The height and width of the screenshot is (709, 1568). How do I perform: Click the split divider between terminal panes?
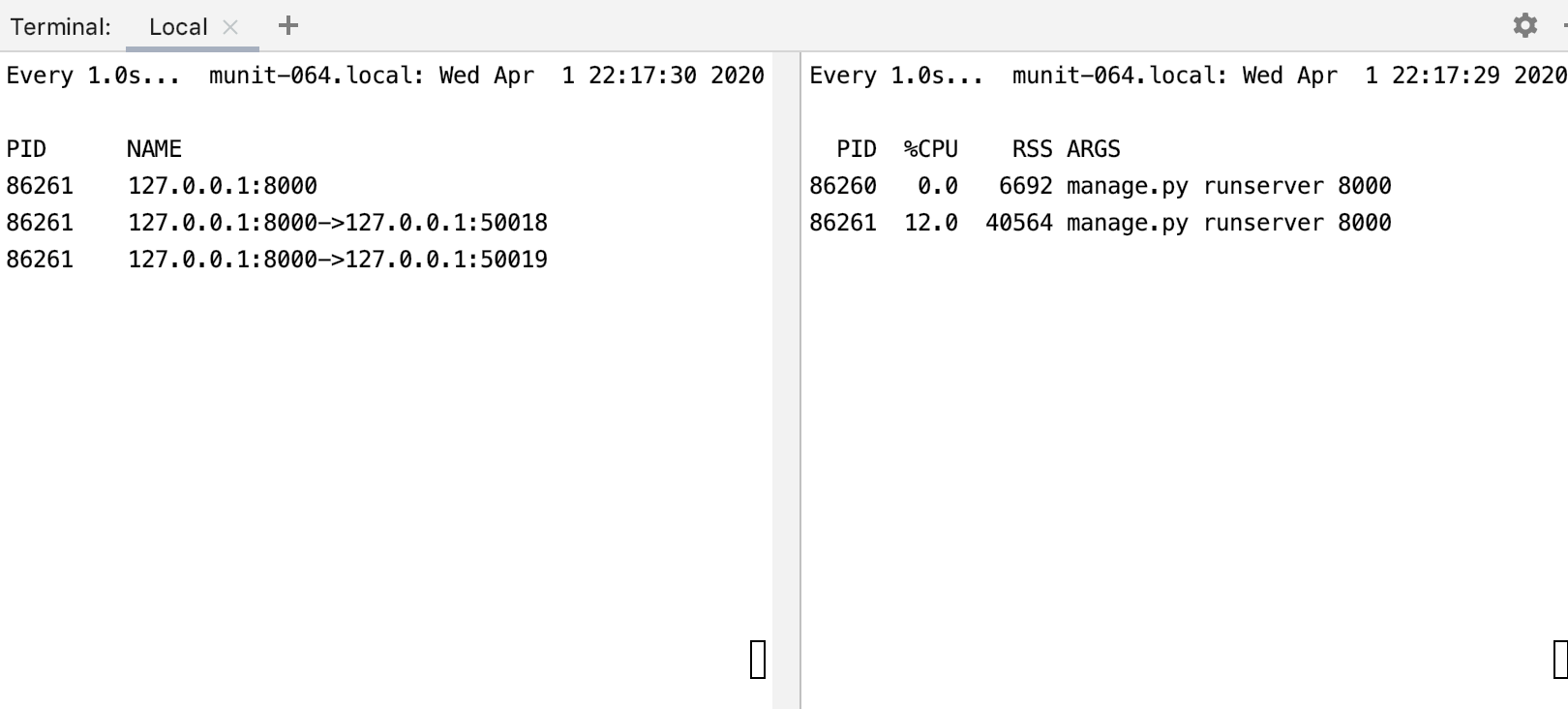tap(800, 380)
